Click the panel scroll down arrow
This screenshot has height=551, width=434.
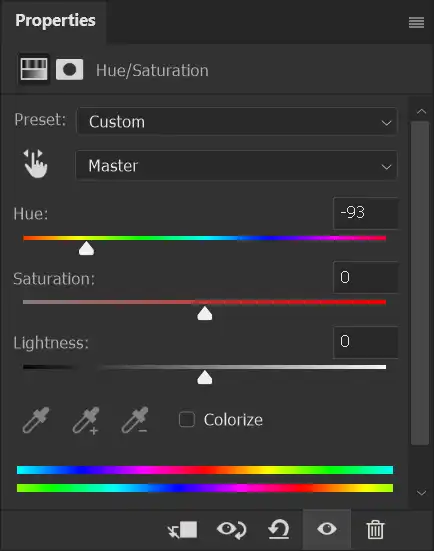421,493
